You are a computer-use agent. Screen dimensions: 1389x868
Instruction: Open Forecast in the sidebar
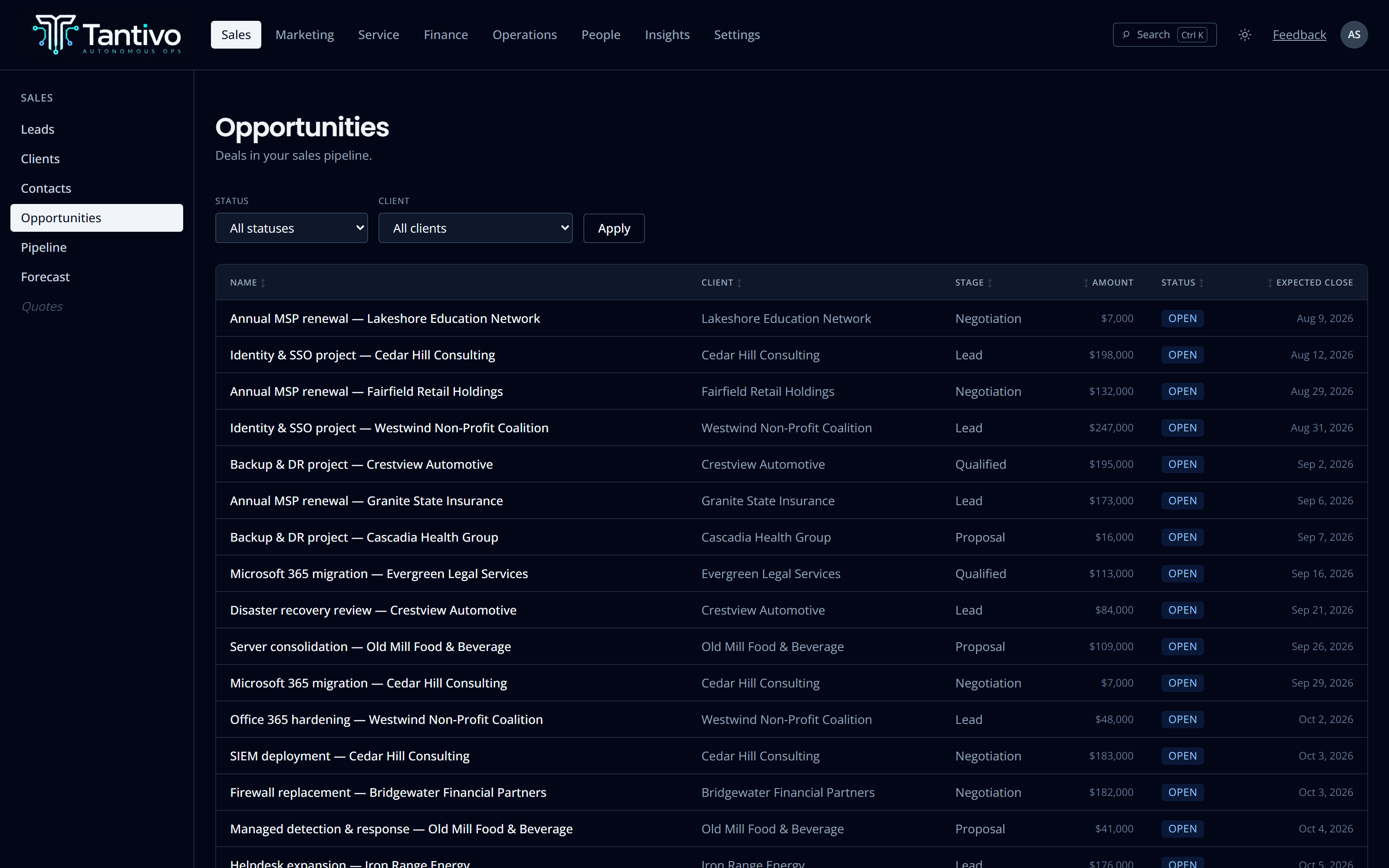point(96,277)
